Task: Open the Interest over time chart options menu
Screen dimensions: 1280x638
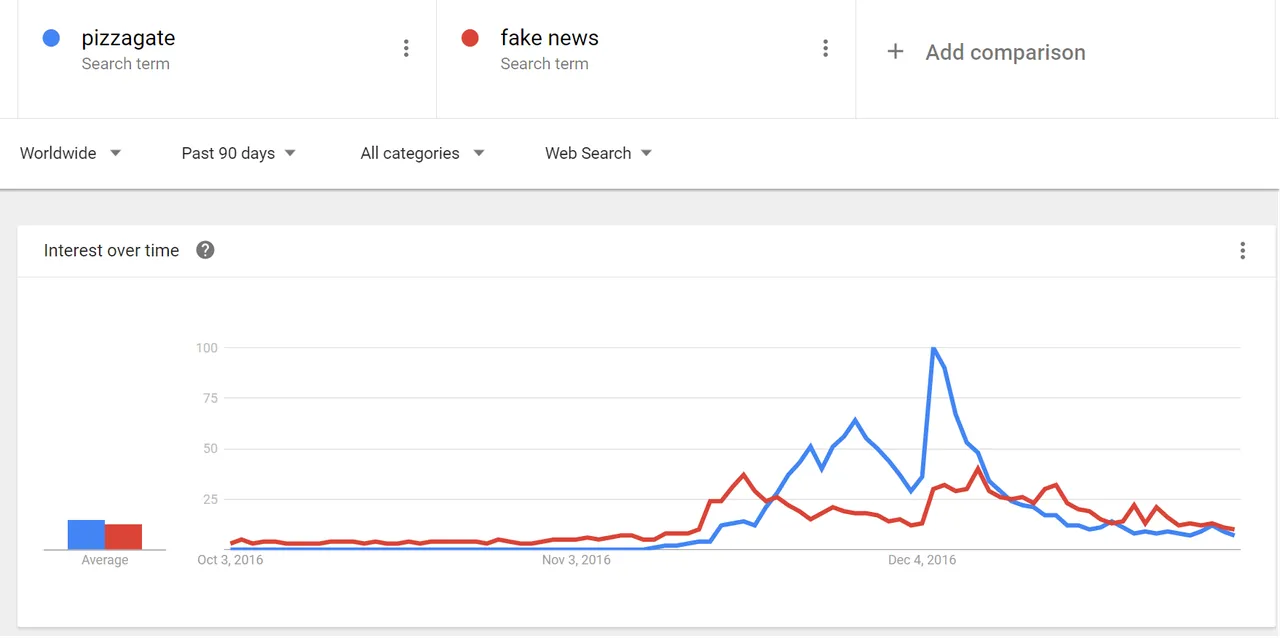Action: (x=1242, y=250)
